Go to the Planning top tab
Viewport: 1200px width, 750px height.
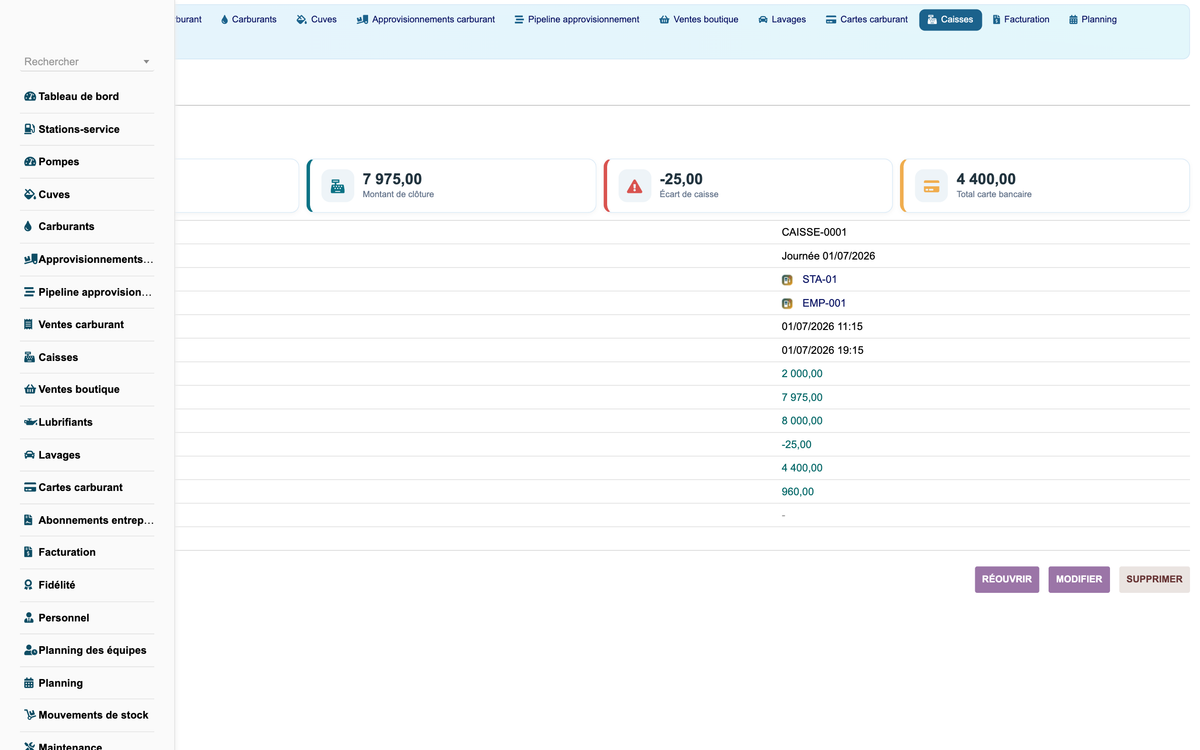pyautogui.click(x=1093, y=19)
